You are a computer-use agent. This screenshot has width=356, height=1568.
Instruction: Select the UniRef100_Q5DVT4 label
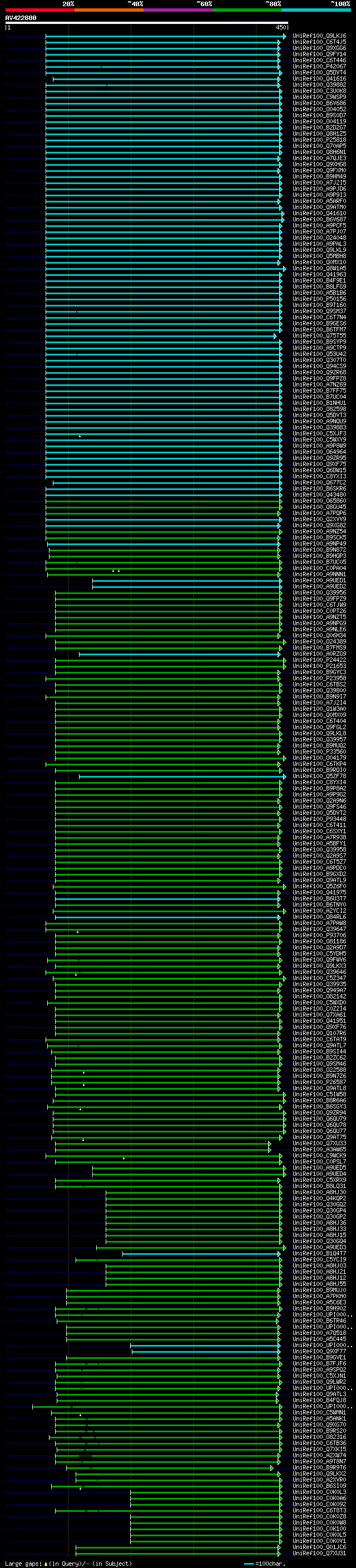click(319, 72)
